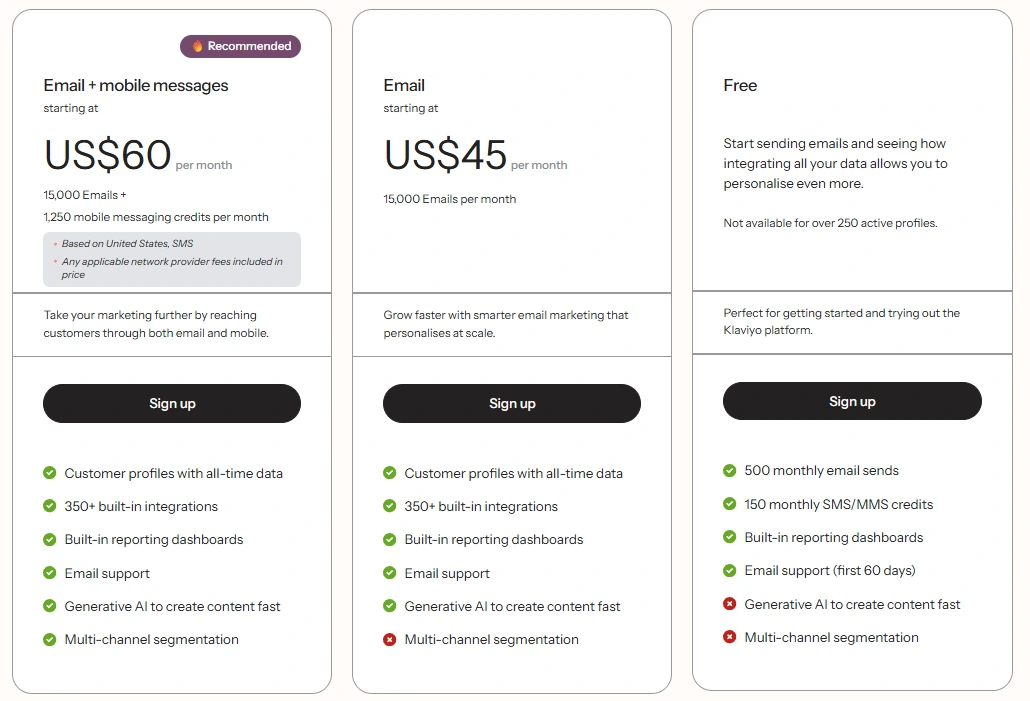Click the checkmark beside Customer profiles with all-time data
1030x701 pixels.
coord(49,473)
